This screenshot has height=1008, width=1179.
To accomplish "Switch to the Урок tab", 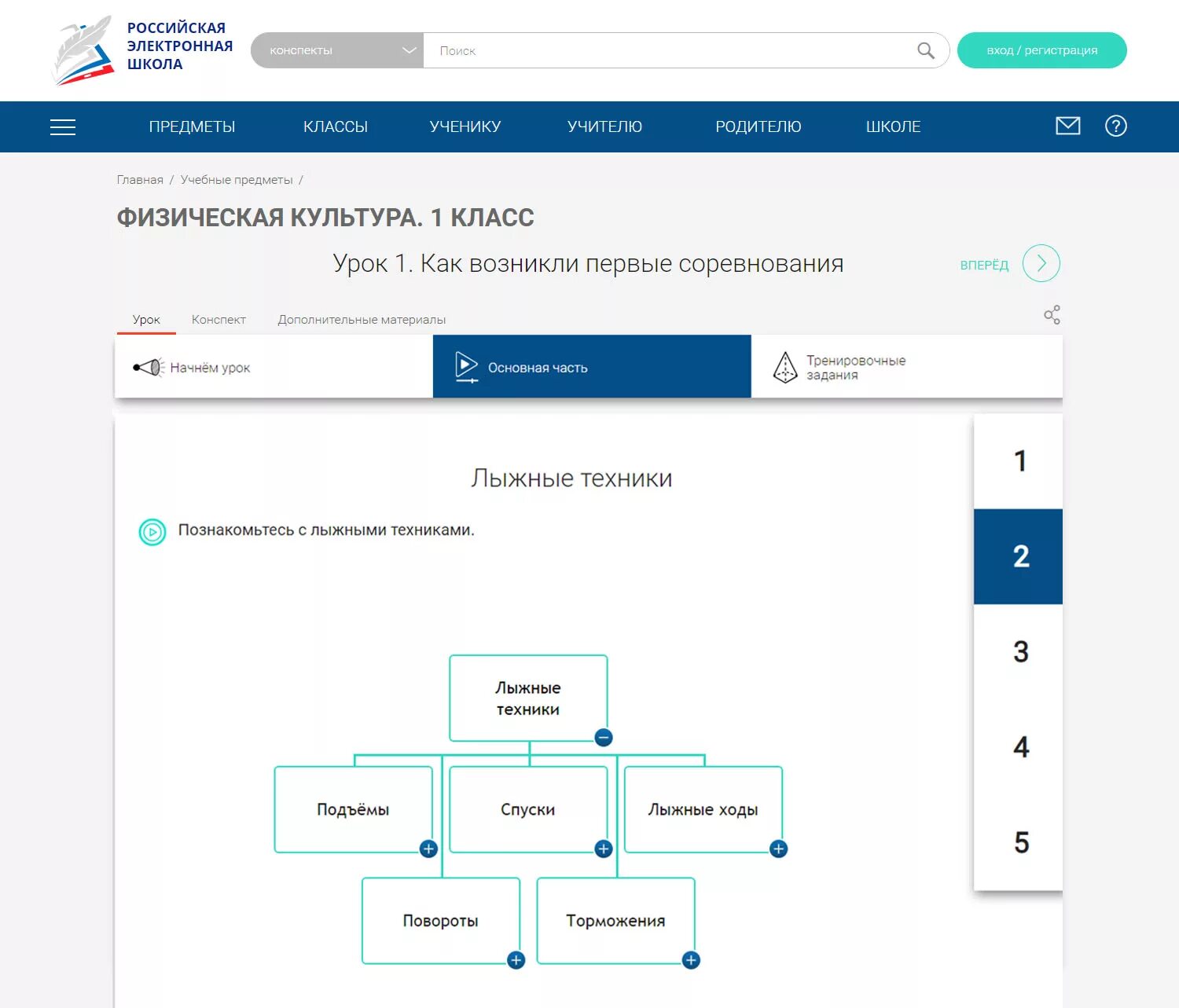I will tap(146, 320).
